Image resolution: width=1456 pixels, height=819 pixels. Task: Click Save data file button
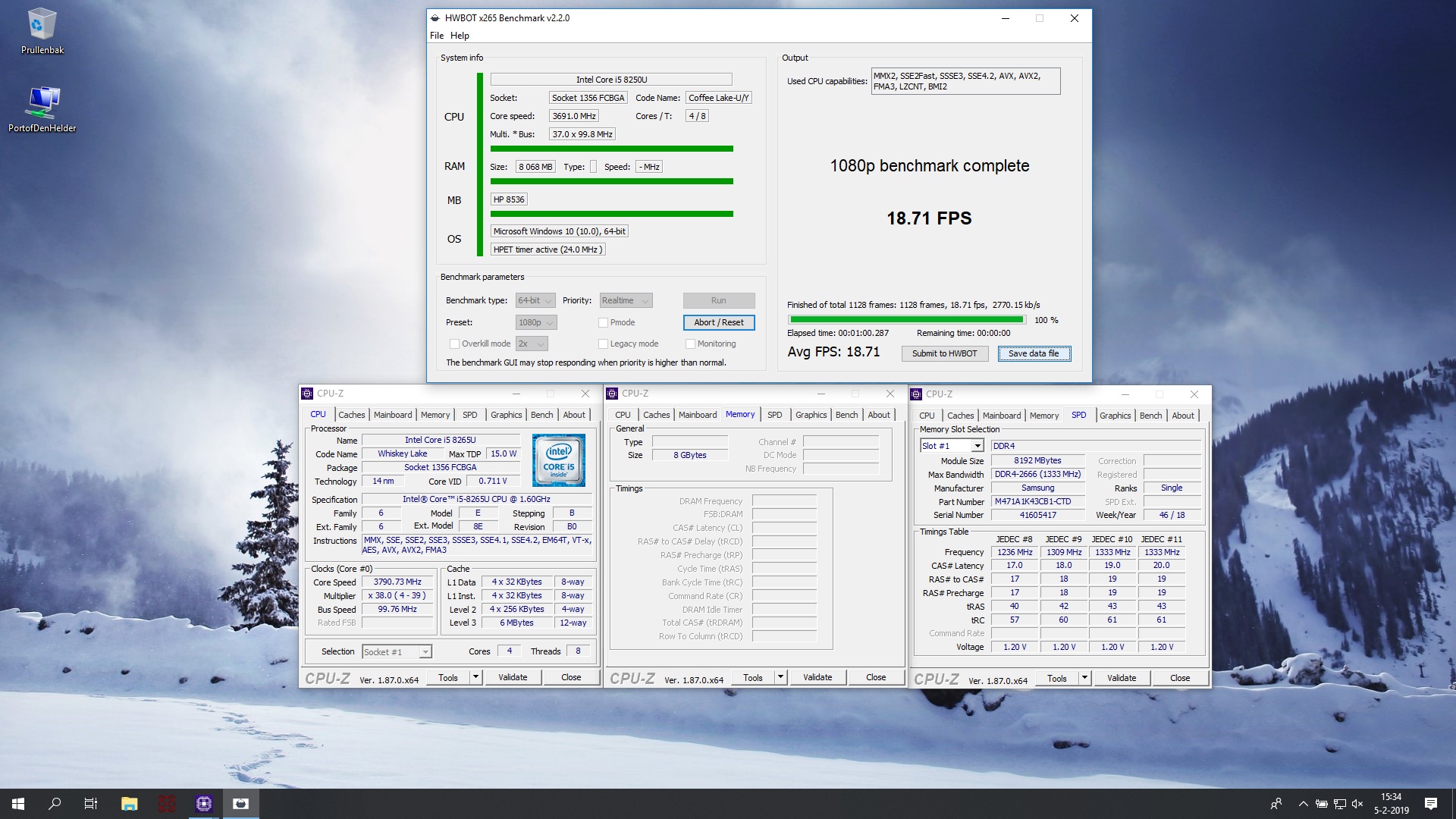(x=1034, y=353)
